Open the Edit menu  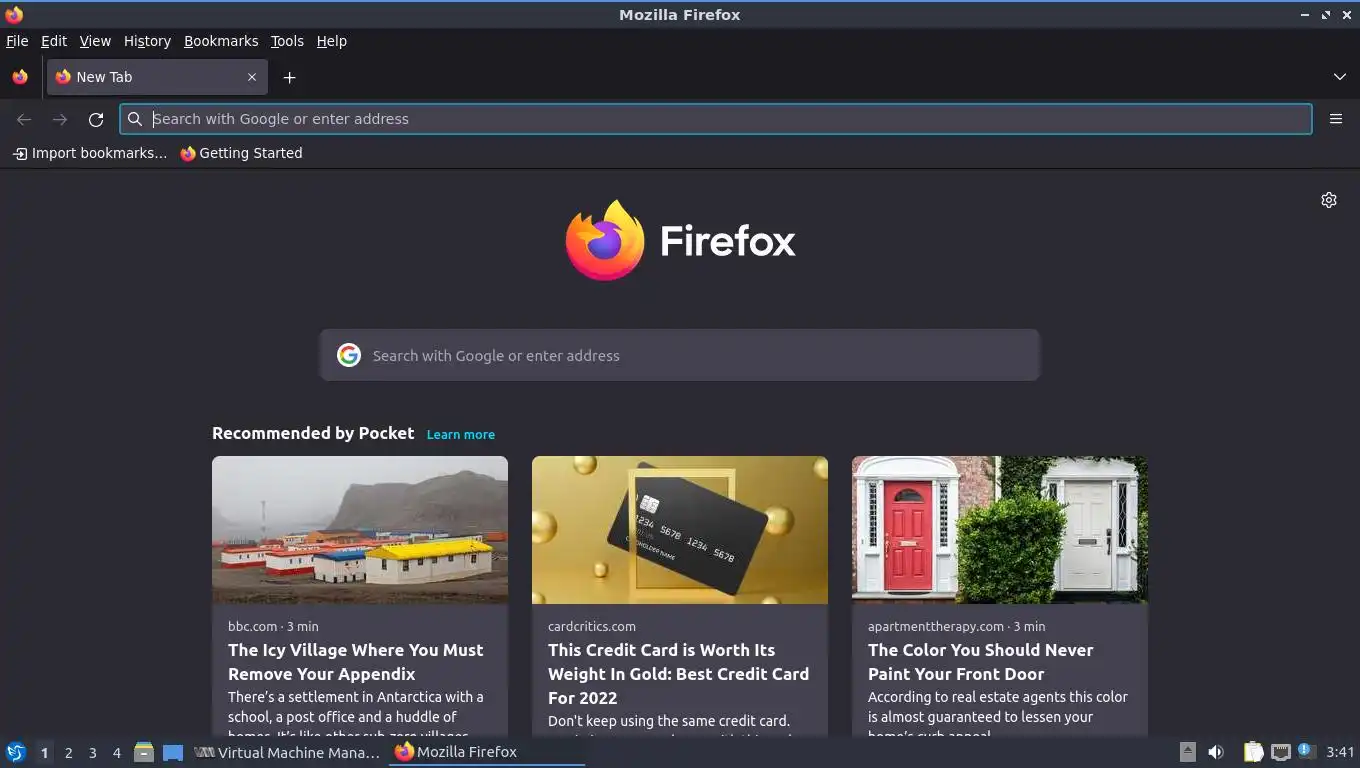[x=54, y=41]
